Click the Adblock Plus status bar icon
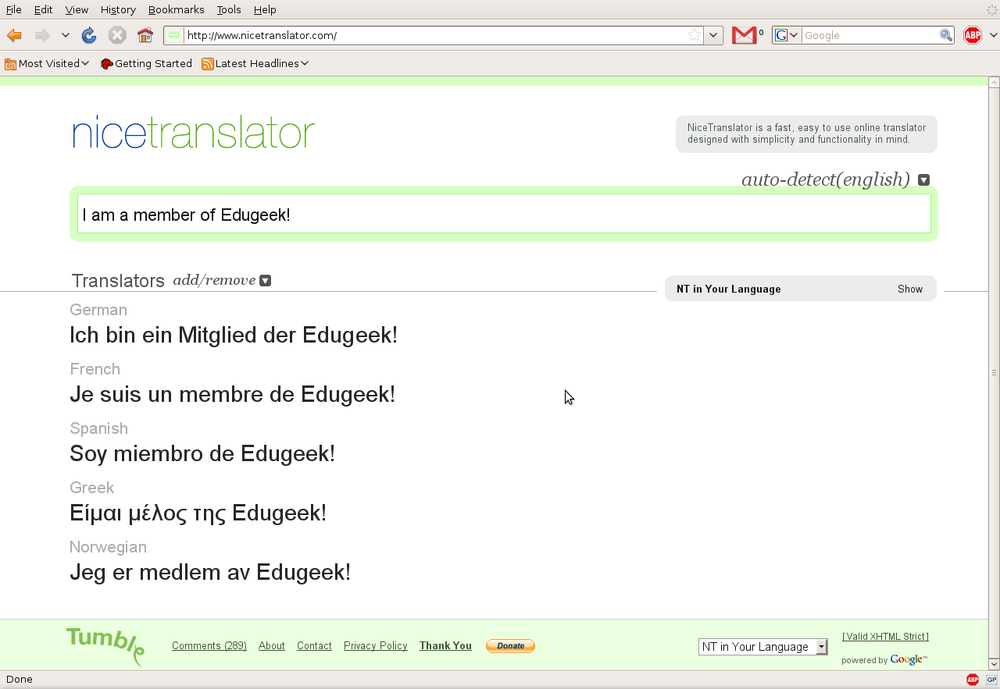1000x689 pixels. coord(973,679)
